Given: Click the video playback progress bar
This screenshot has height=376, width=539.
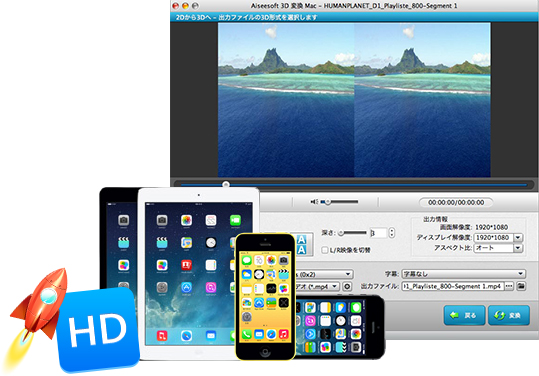Looking at the screenshot, I should (x=353, y=185).
